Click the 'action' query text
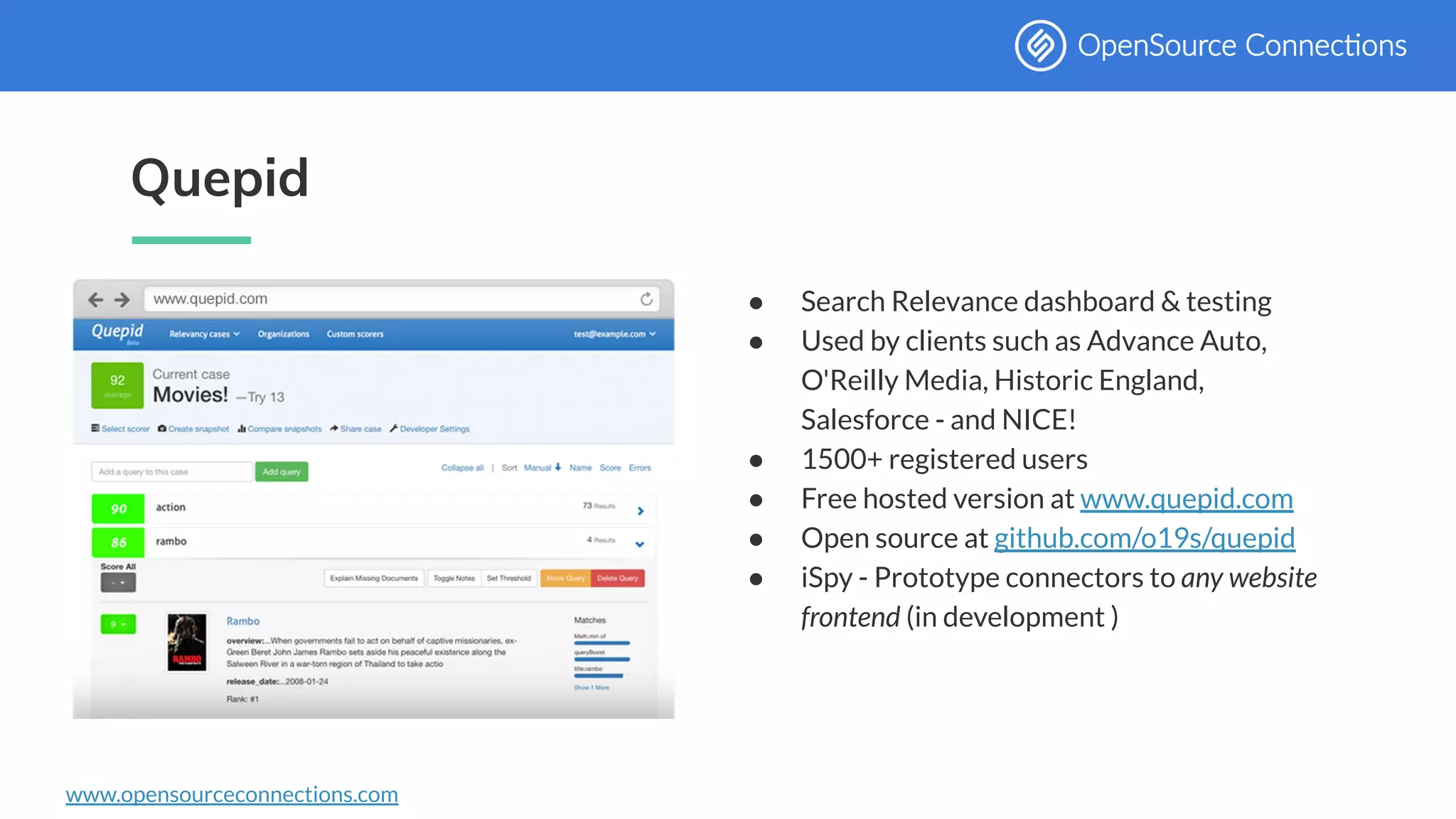Viewport: 1456px width, 819px height. pos(171,507)
